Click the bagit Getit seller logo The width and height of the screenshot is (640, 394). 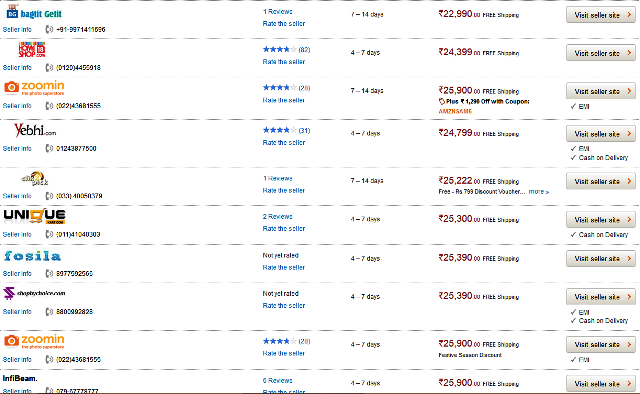click(34, 12)
